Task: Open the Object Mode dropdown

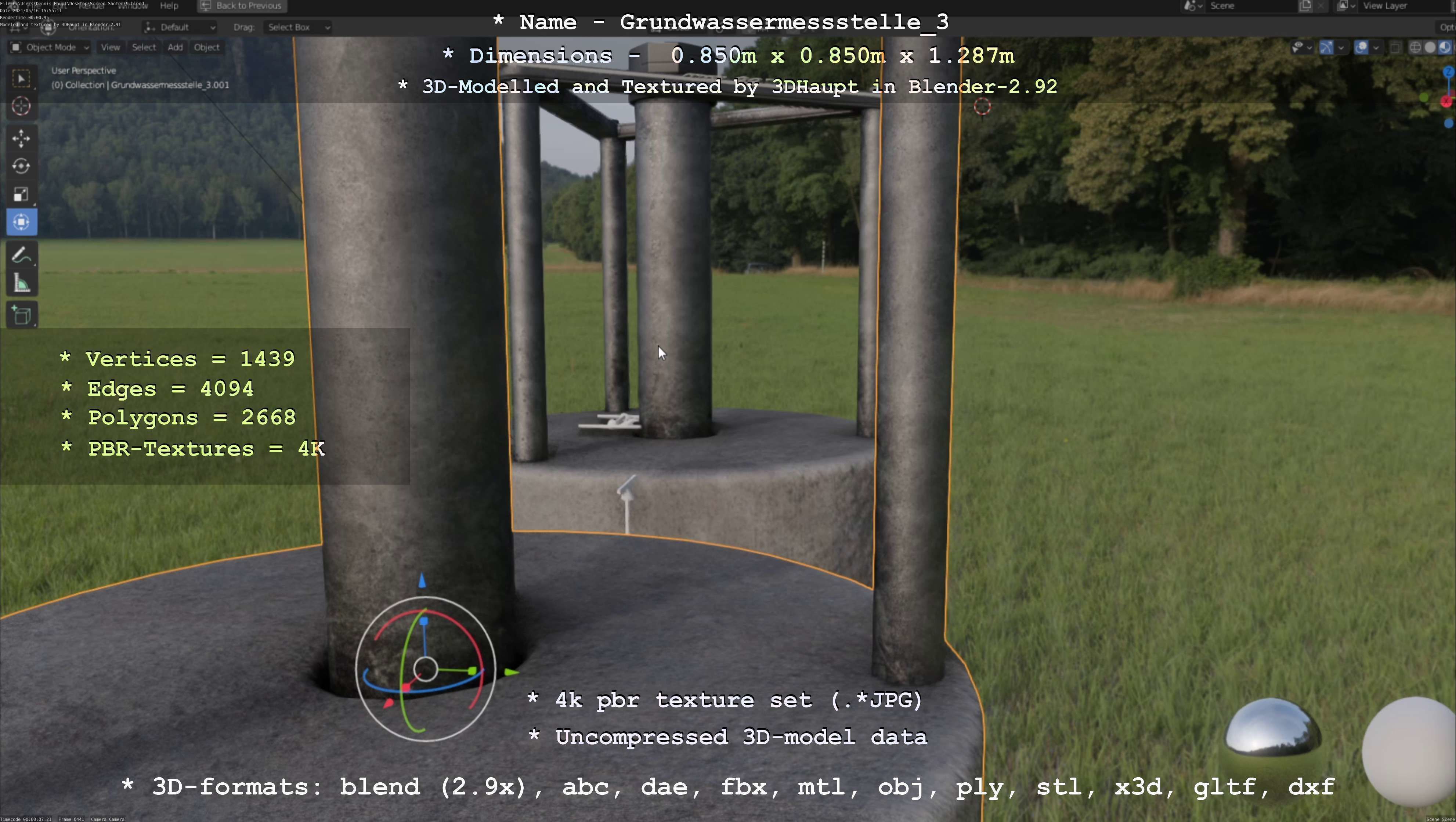Action: pos(50,47)
